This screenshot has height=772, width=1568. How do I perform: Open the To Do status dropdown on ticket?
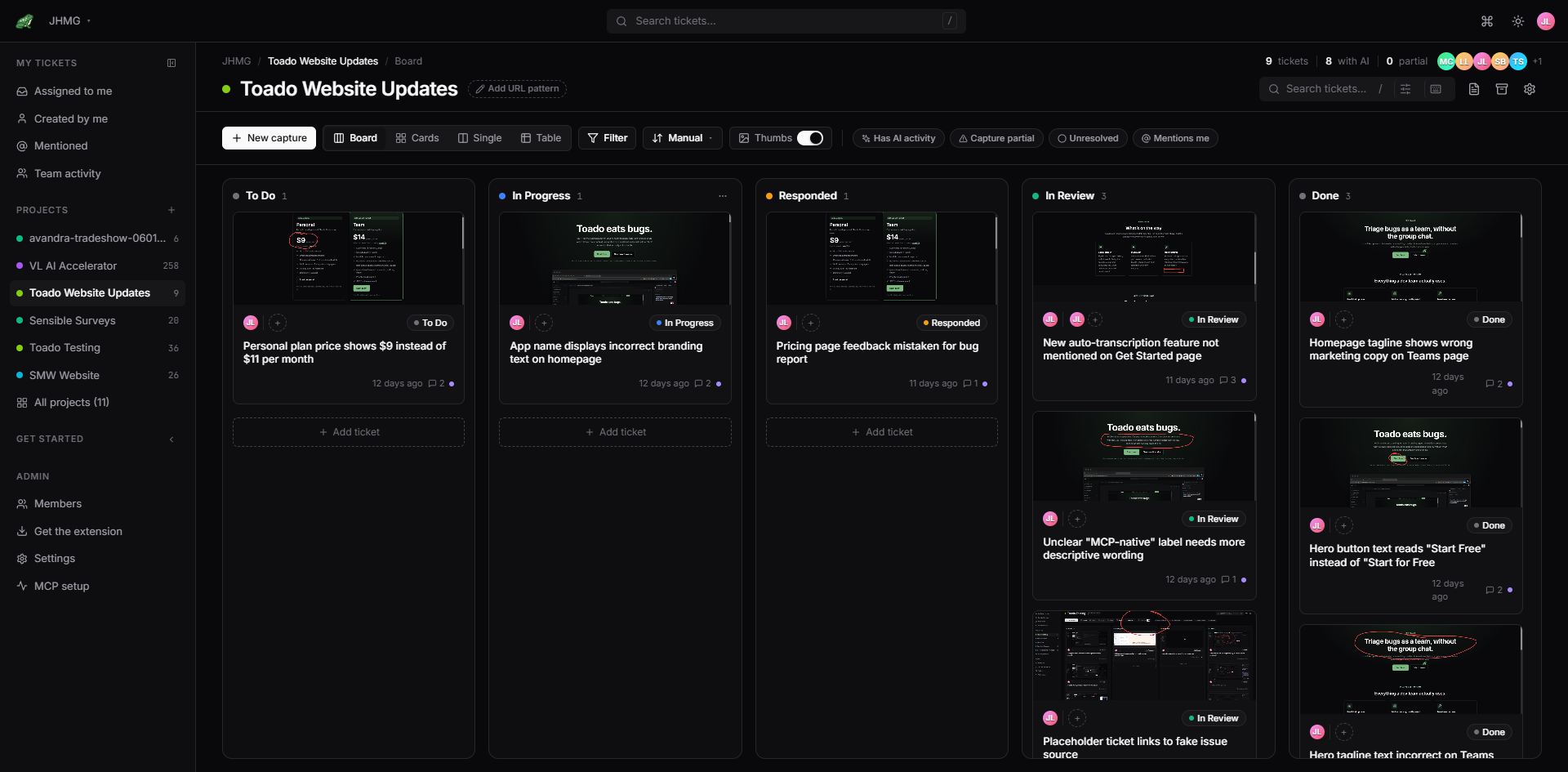click(x=430, y=324)
